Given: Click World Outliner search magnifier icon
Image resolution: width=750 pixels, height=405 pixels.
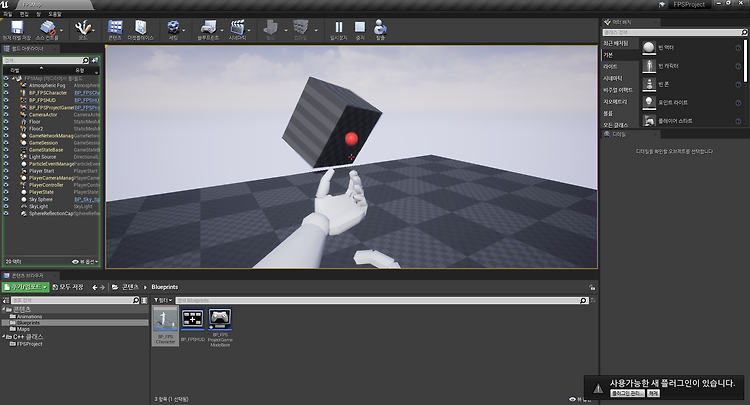Looking at the screenshot, I should pos(85,60).
